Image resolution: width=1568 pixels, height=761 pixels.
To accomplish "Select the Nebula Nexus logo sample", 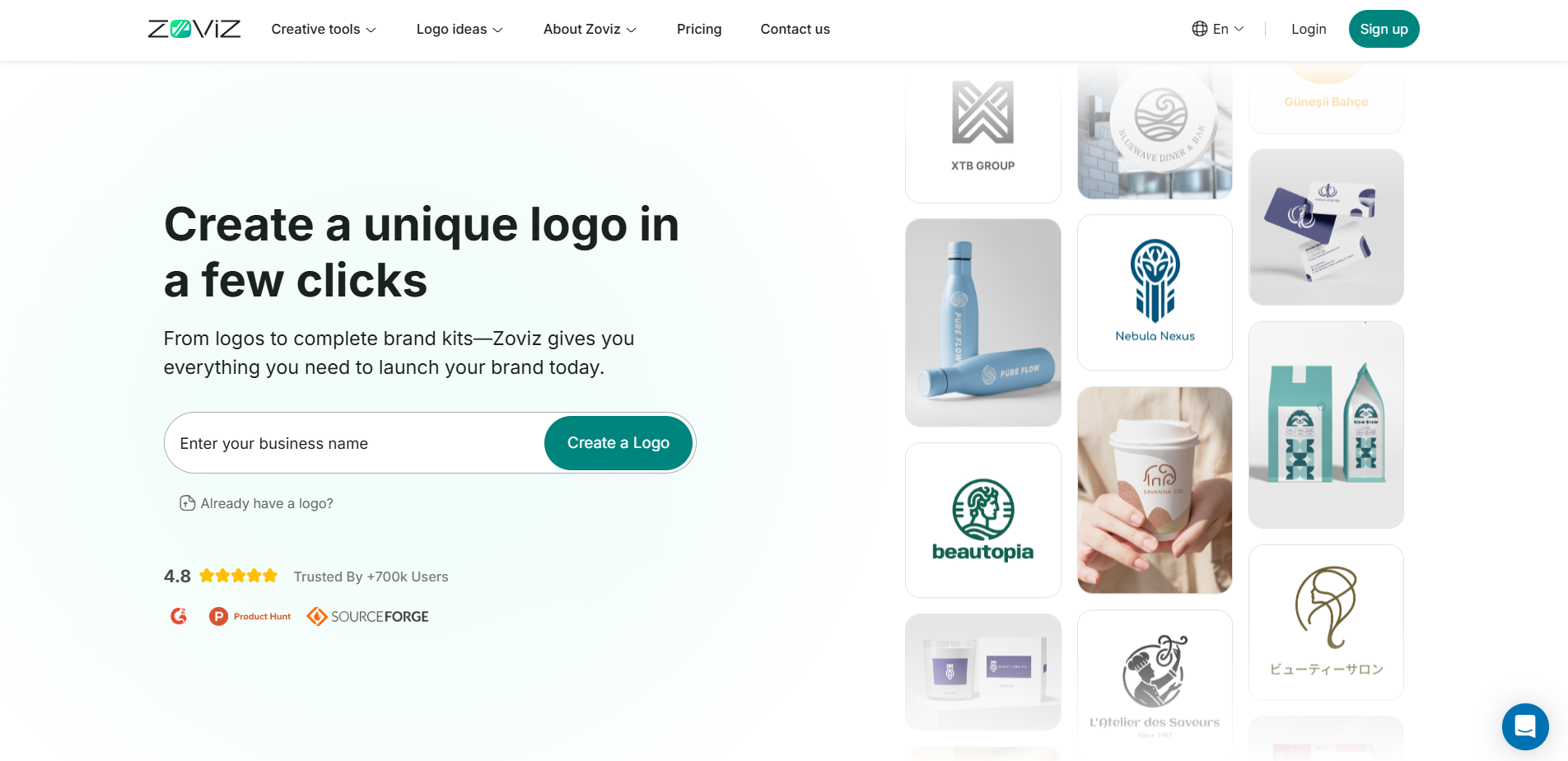I will pos(1155,292).
